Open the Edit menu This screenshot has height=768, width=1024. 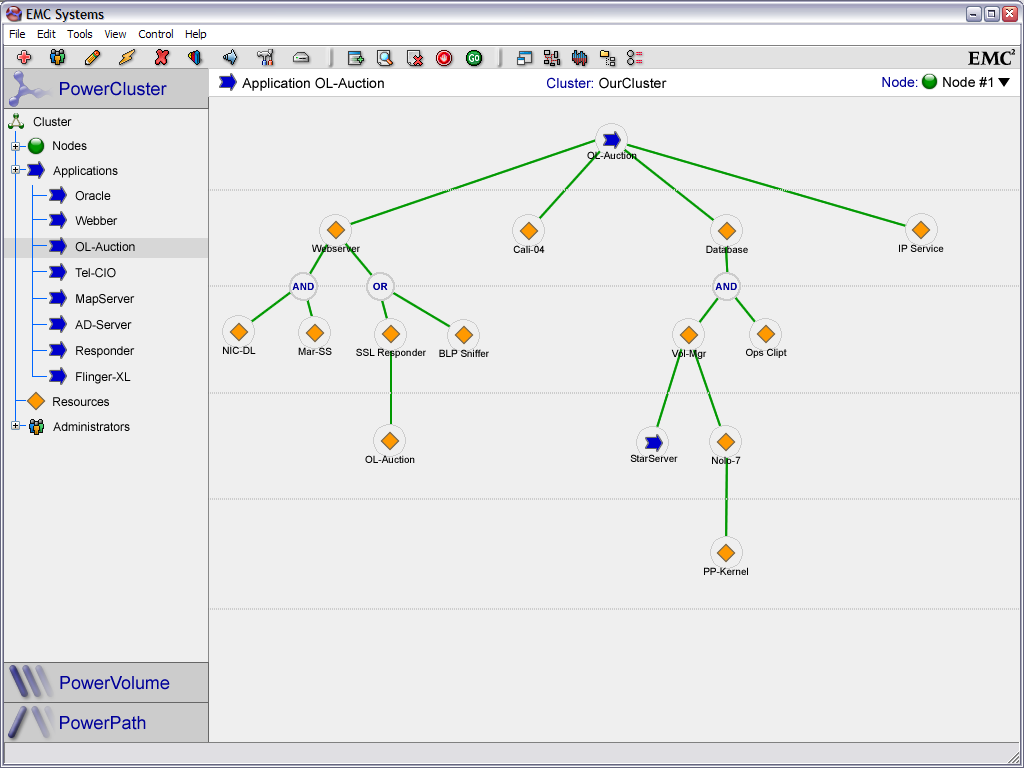point(46,34)
